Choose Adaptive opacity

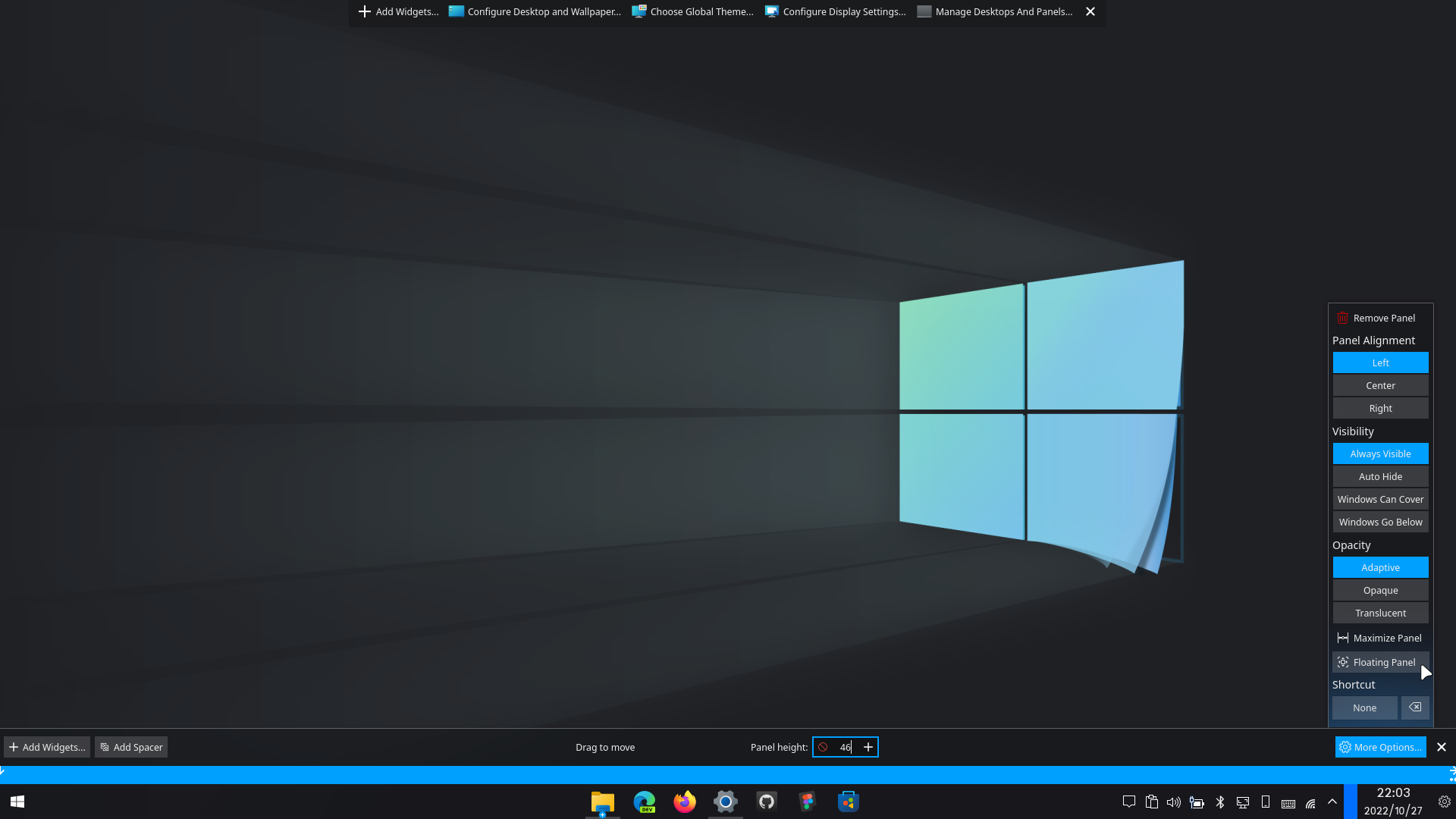pyautogui.click(x=1380, y=567)
